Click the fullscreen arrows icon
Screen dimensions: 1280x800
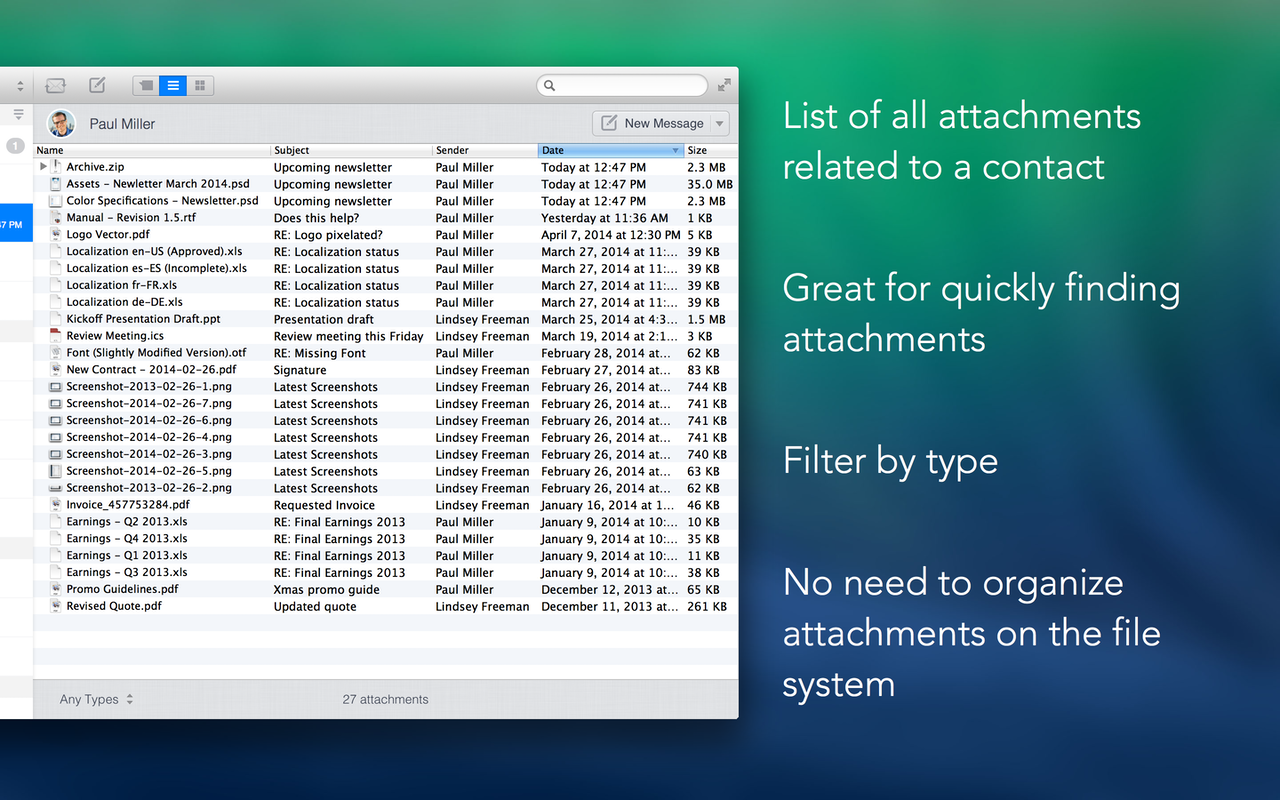724,86
